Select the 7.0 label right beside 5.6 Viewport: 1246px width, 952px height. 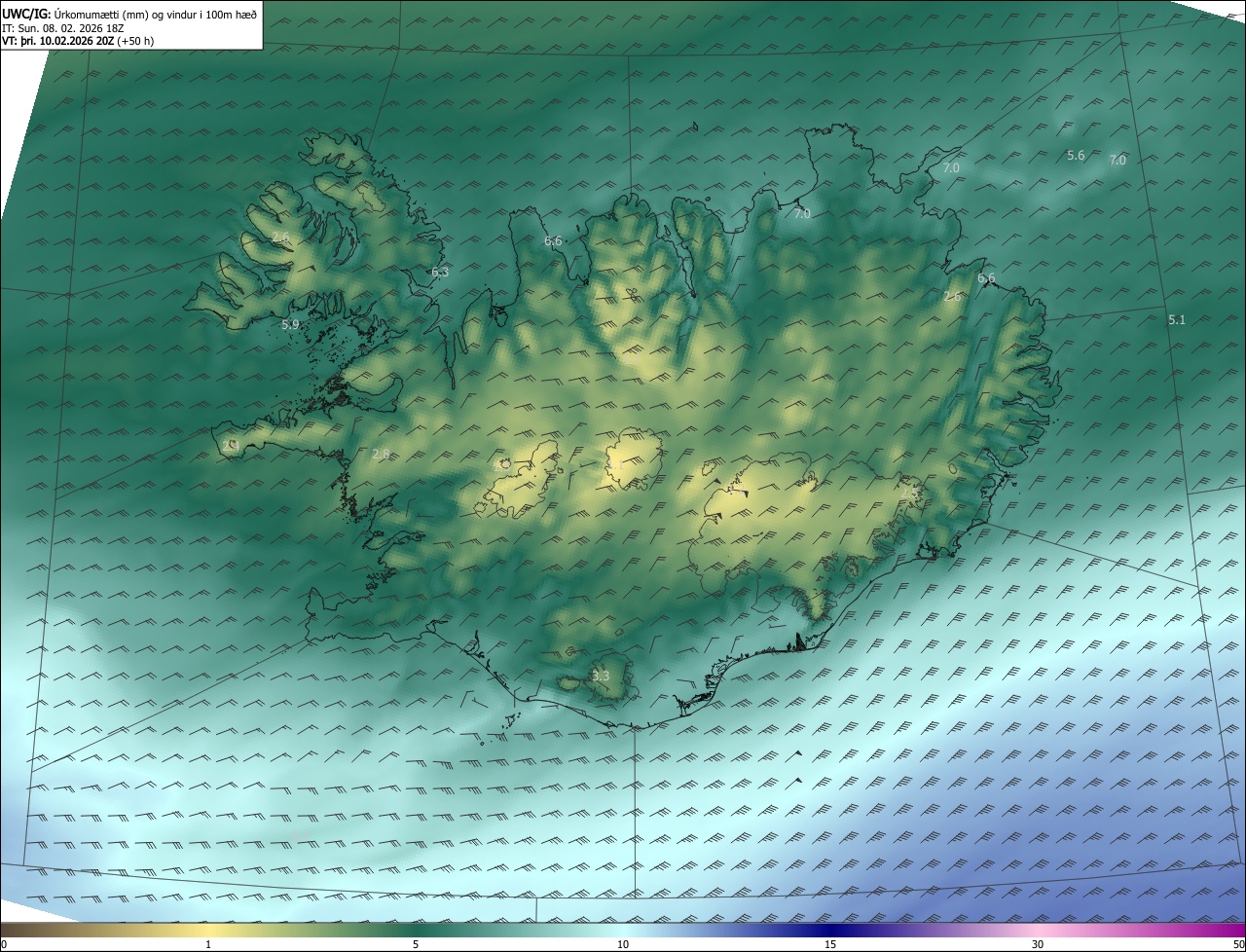coord(1118,161)
